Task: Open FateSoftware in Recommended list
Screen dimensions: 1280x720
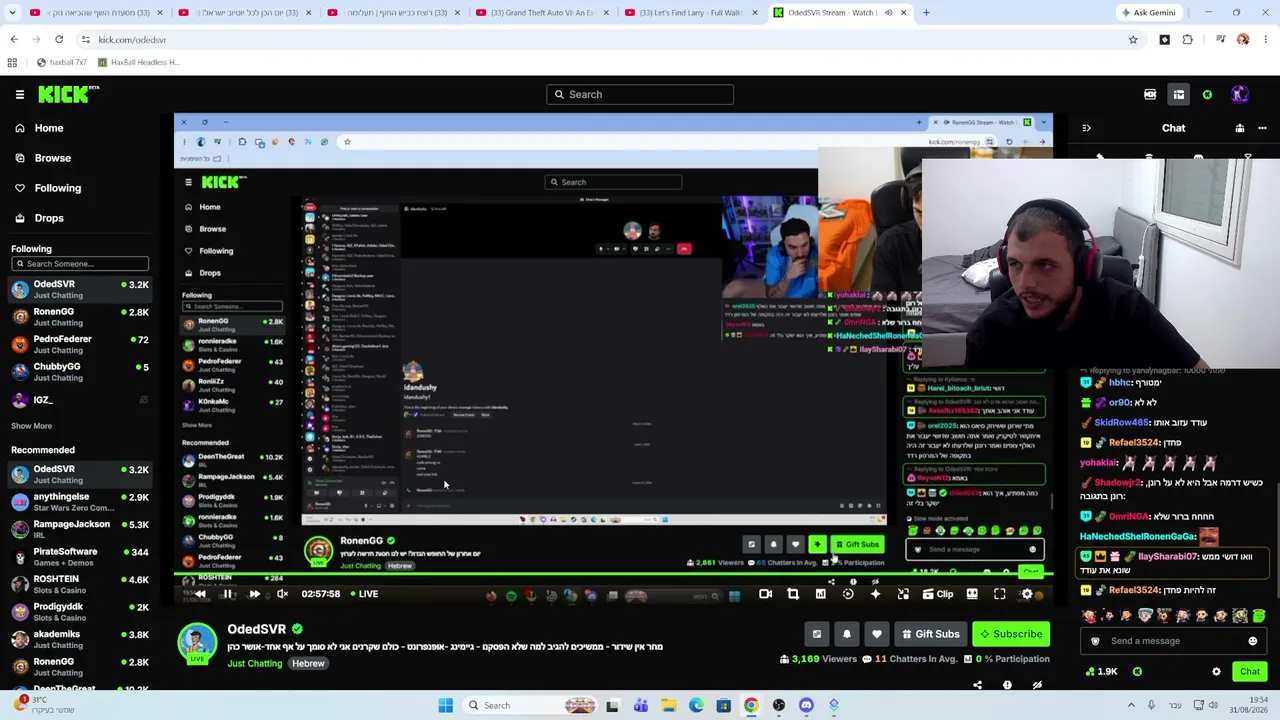Action: (80, 557)
